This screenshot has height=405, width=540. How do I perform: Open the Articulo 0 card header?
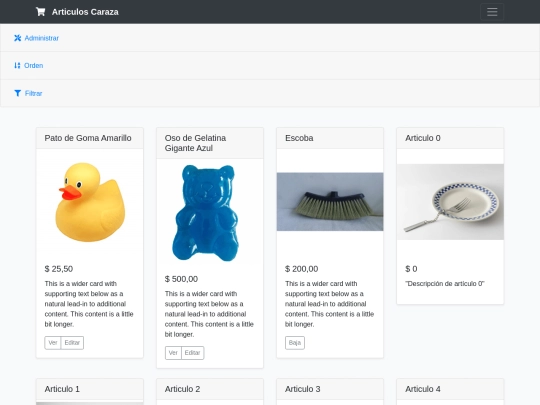click(x=450, y=138)
